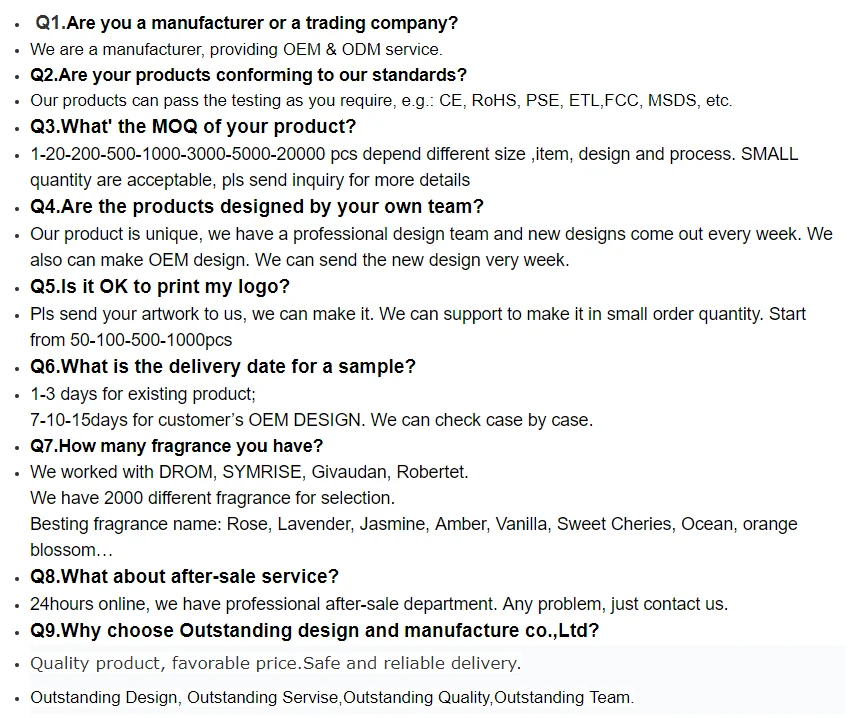Click the 'Quality product, favorable price' line
This screenshot has width=863, height=718.
point(275,664)
